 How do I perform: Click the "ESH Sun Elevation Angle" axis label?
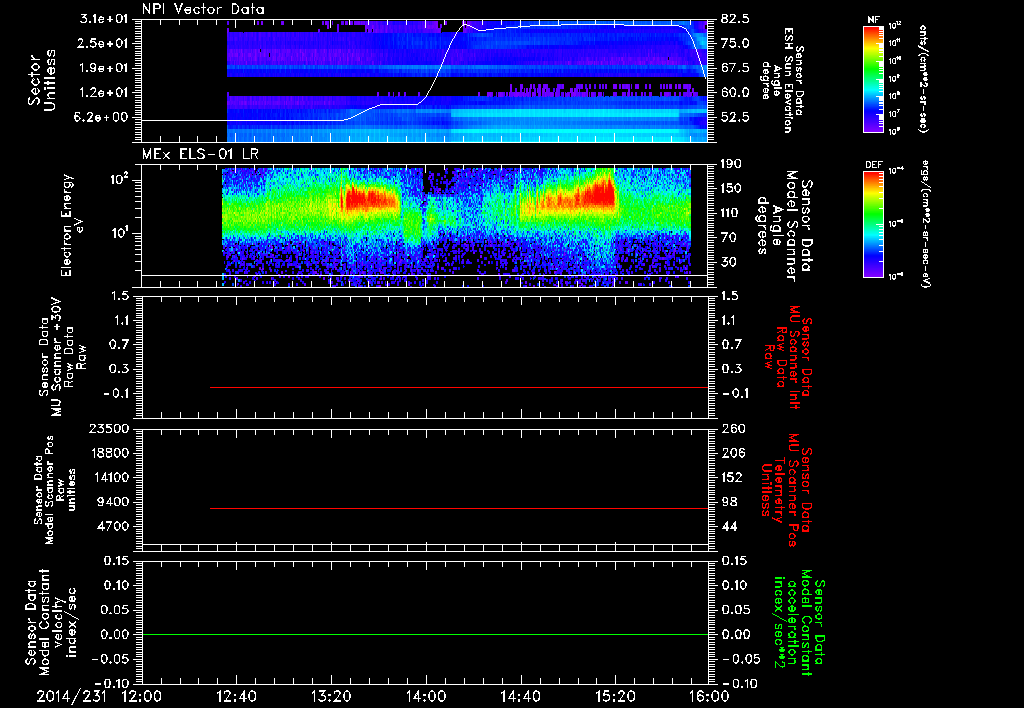coord(782,80)
